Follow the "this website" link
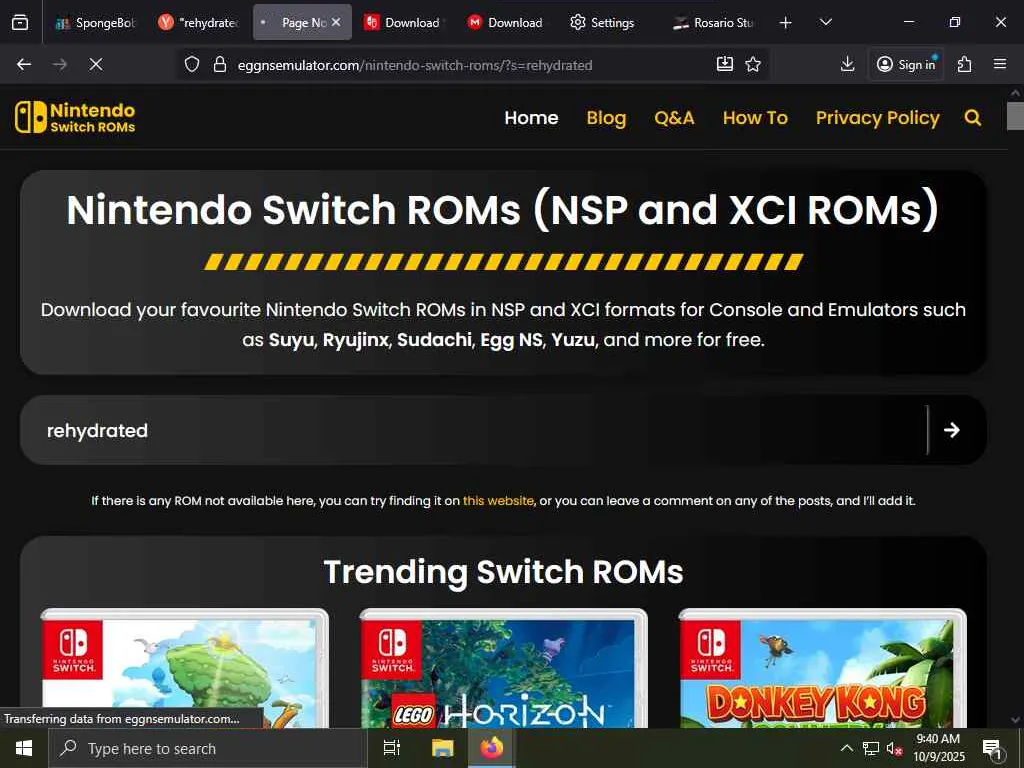The image size is (1024, 768). point(498,501)
